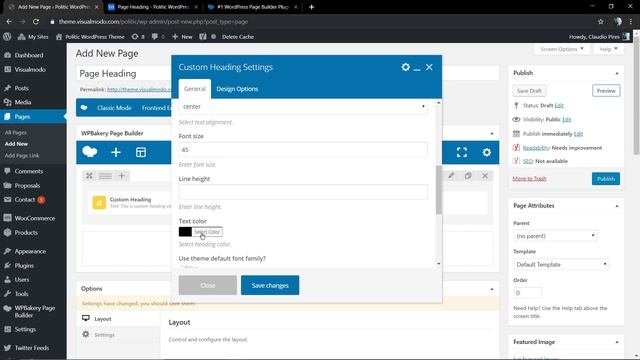
Task: Click the New content admin bar item
Action: [182, 36]
